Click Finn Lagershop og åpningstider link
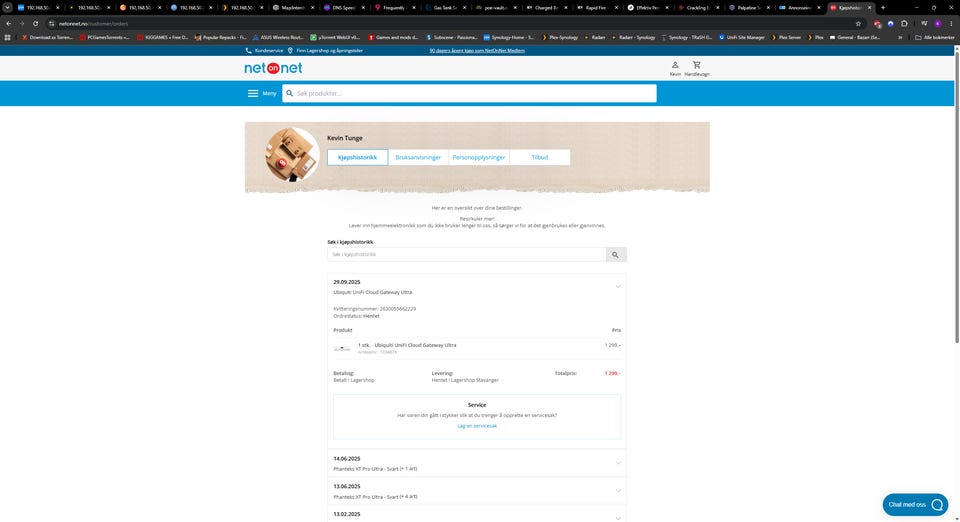The height and width of the screenshot is (522, 960). click(329, 51)
